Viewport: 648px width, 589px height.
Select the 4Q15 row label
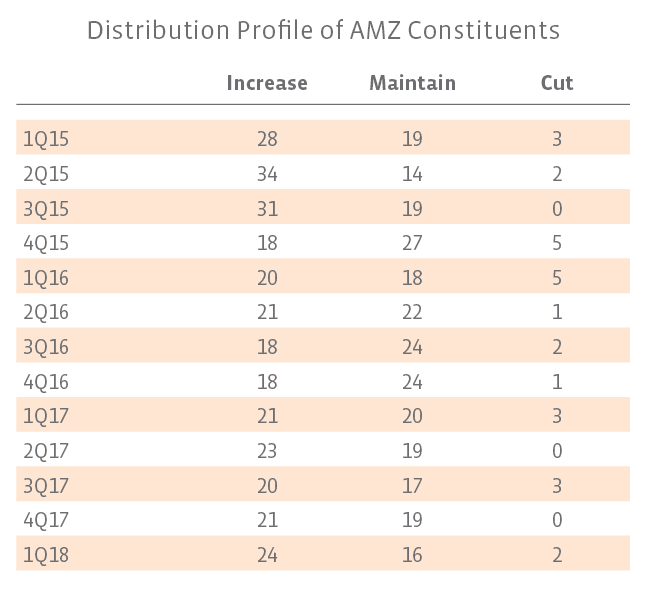[46, 243]
